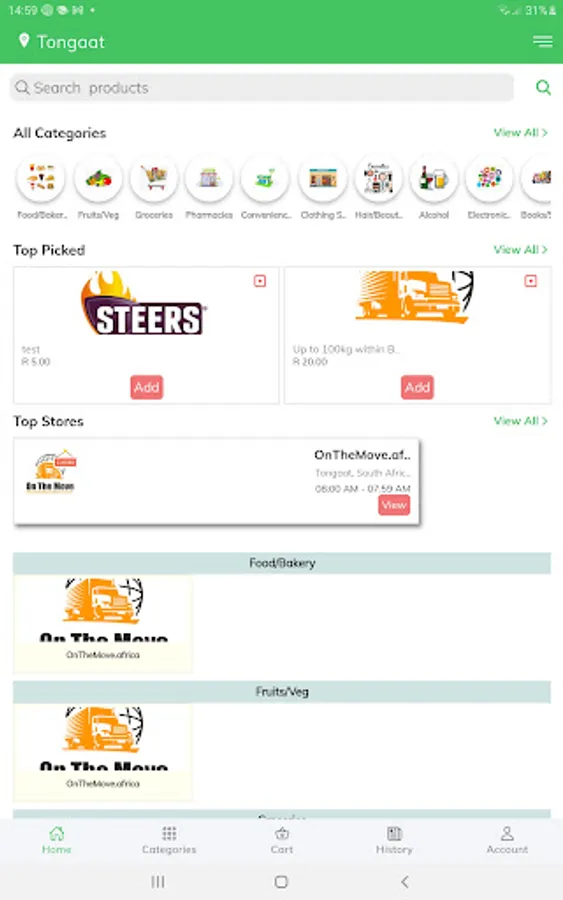563x900 pixels.
Task: Expand Top Stores with View All
Action: (x=521, y=421)
